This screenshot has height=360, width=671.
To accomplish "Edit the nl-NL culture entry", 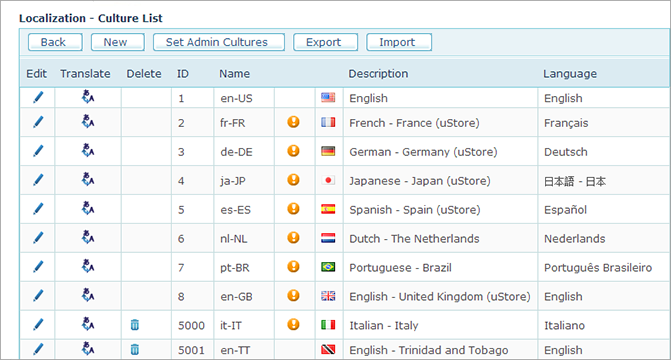I will [x=38, y=238].
